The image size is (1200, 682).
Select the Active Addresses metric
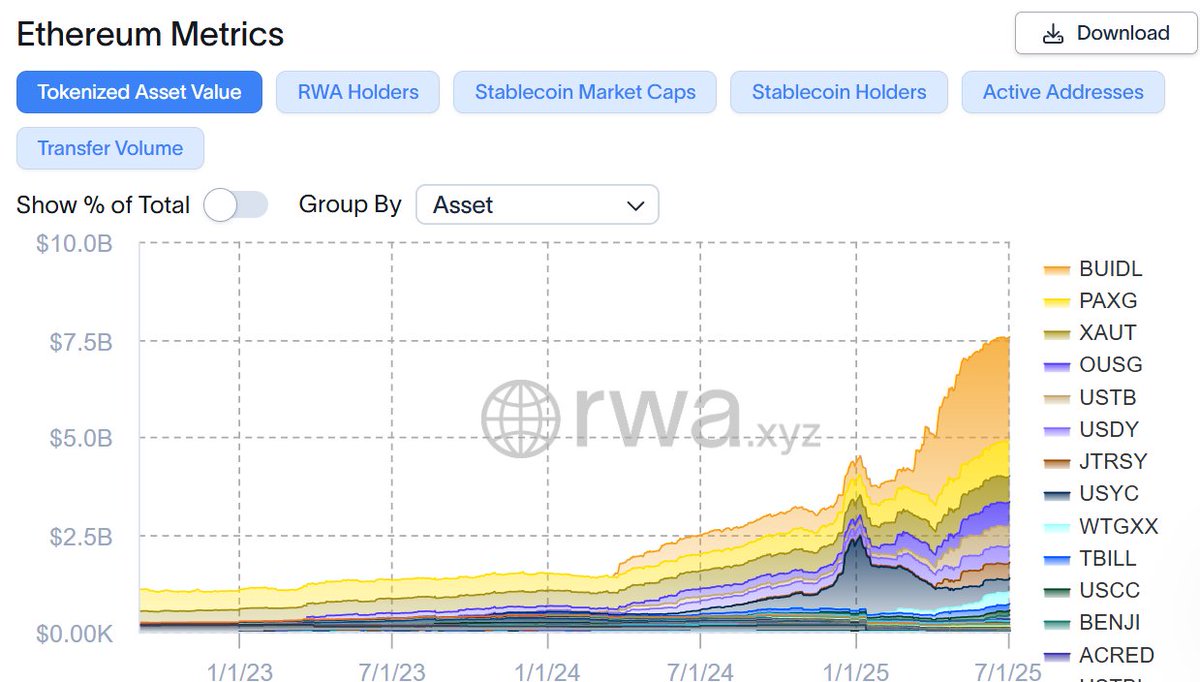[1063, 92]
